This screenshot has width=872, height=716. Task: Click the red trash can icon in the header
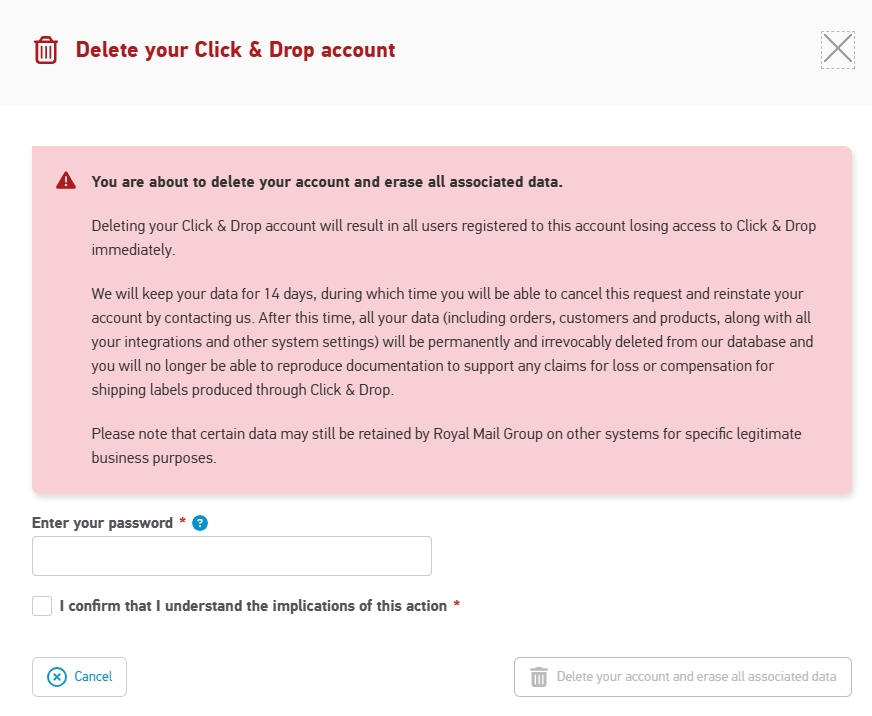click(x=46, y=50)
